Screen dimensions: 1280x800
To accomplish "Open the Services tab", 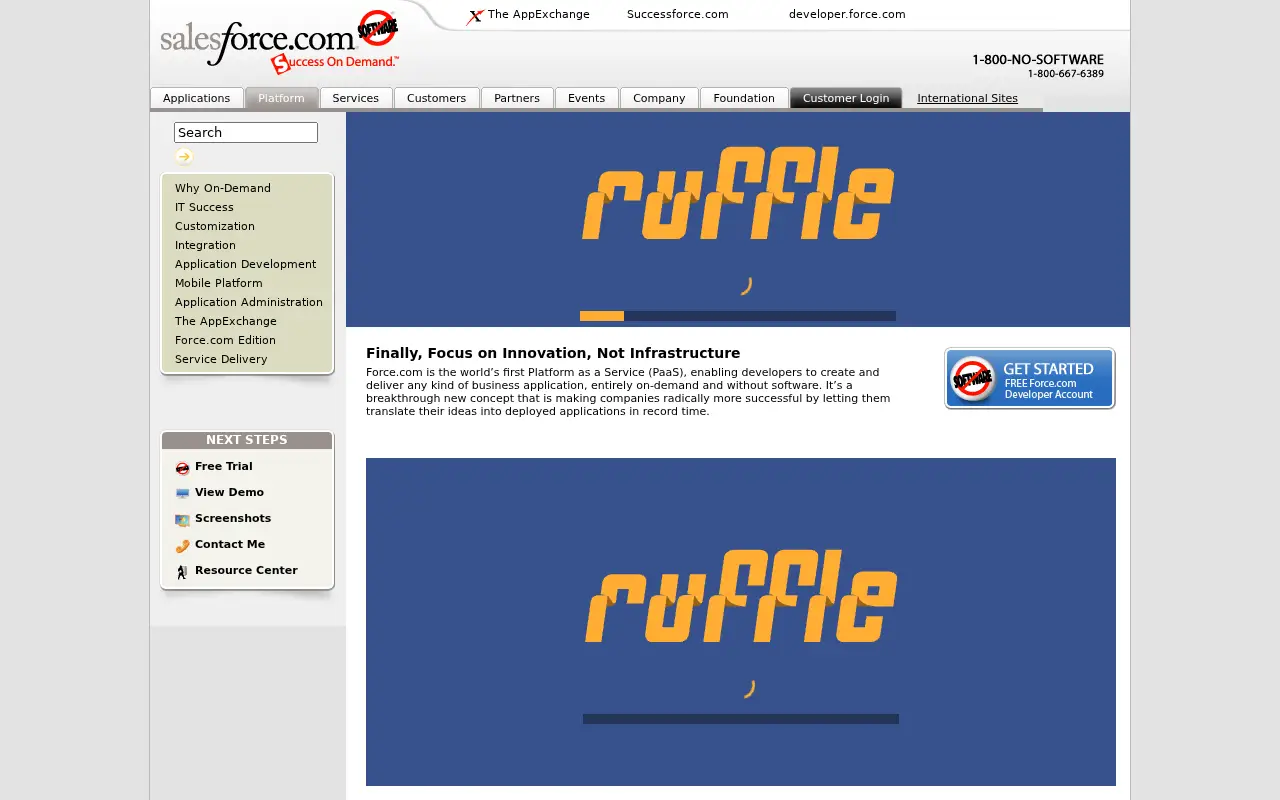I will point(356,98).
